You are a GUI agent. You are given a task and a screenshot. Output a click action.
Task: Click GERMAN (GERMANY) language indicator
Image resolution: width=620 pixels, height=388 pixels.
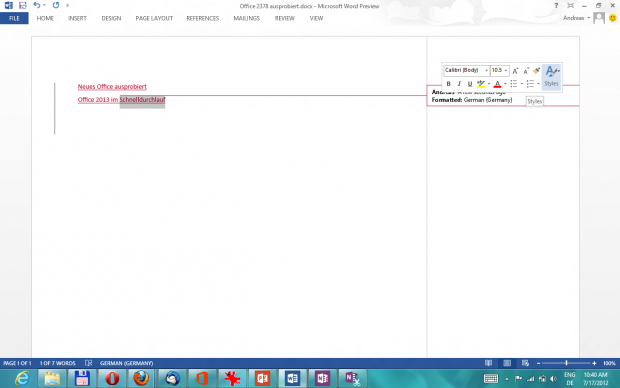(x=127, y=363)
